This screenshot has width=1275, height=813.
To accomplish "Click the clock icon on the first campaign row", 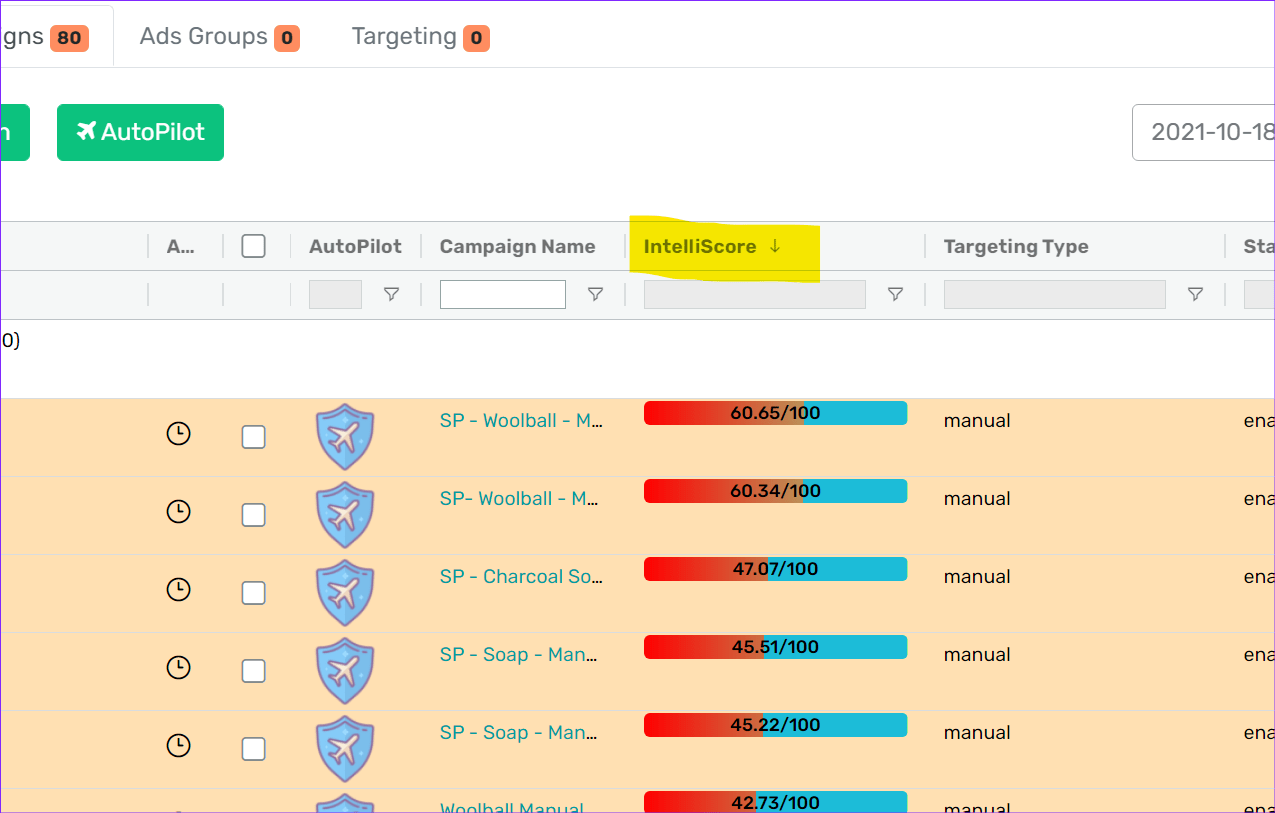I will 178,433.
